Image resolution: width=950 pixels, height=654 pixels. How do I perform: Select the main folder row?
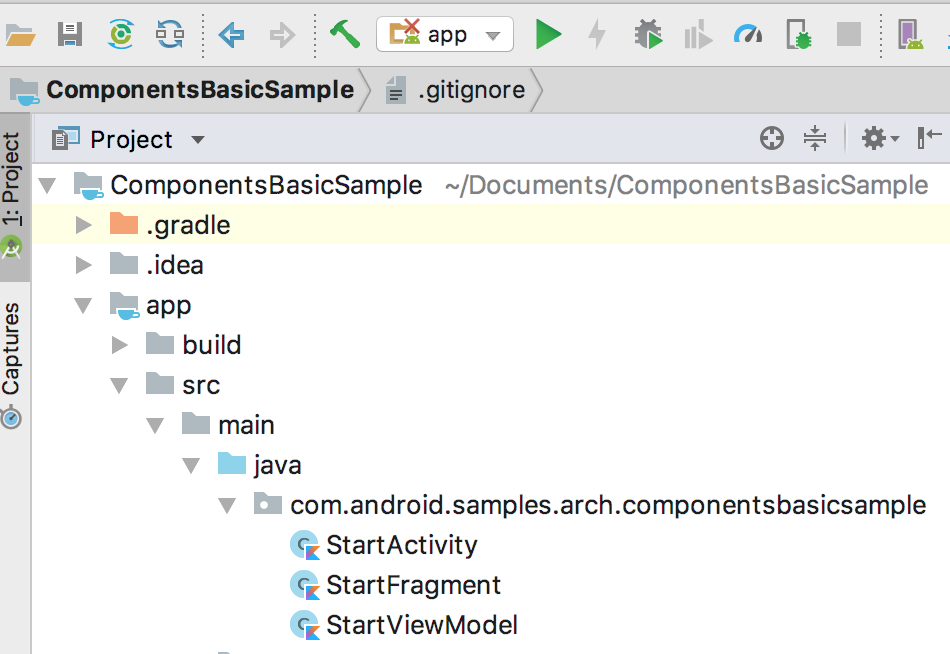[x=491, y=425]
